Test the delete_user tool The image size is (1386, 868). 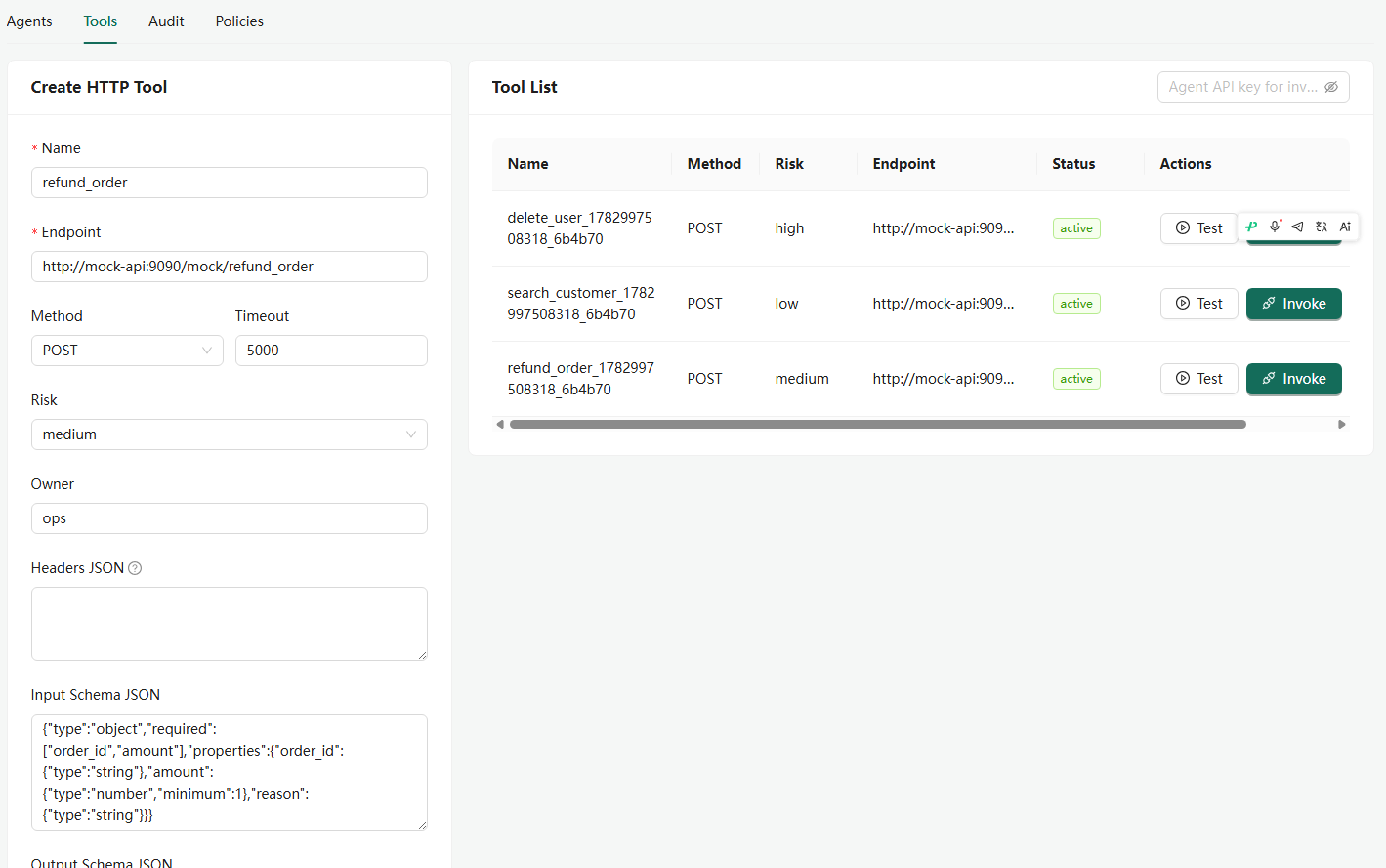[1198, 228]
